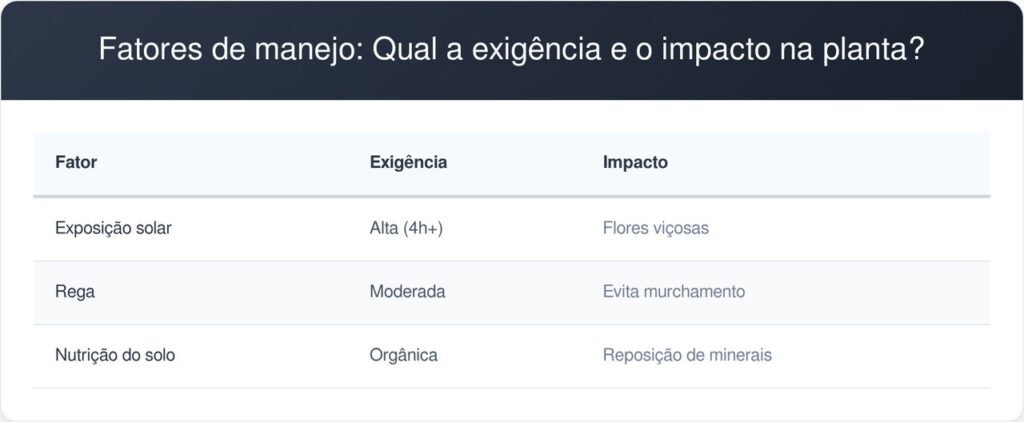Click the 'Flores viçosas' cell
This screenshot has height=422, width=1024.
pos(656,229)
